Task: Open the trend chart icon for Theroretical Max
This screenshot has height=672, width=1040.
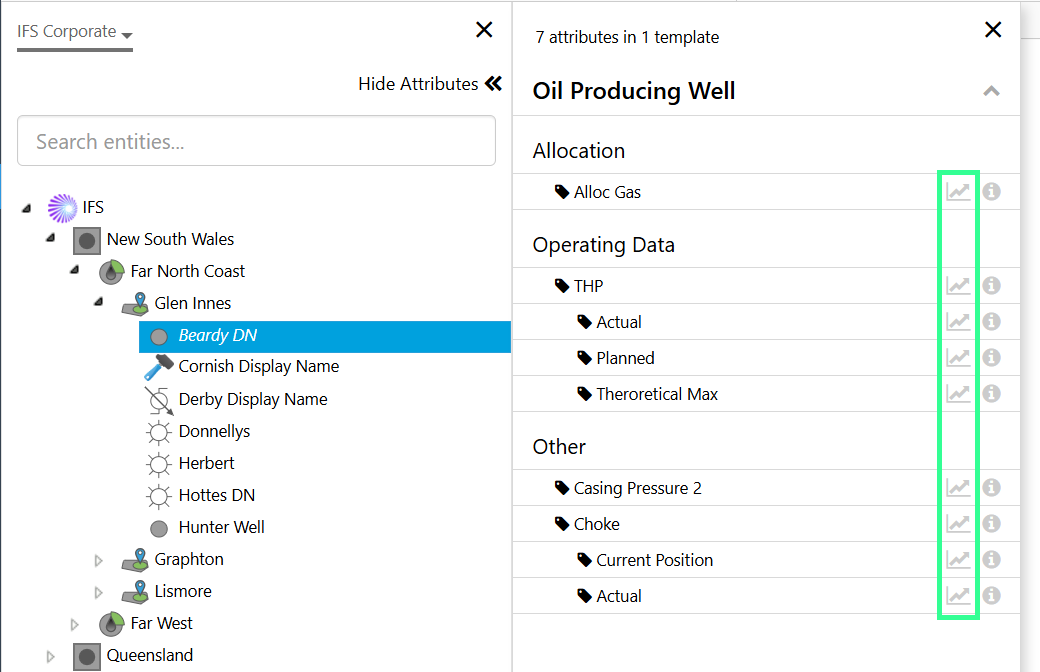Action: (x=957, y=393)
